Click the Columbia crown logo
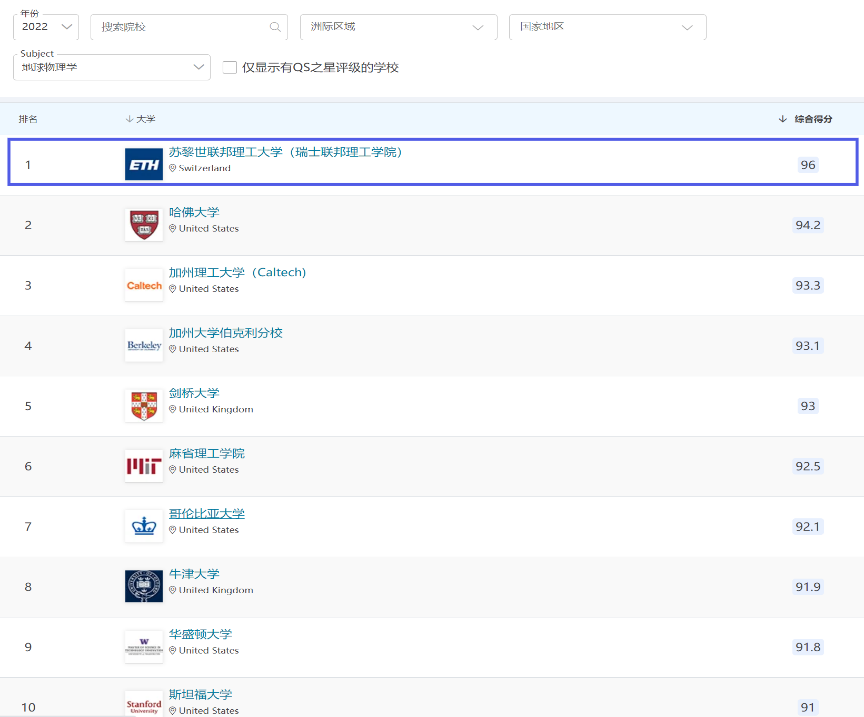864x717 pixels. (144, 526)
